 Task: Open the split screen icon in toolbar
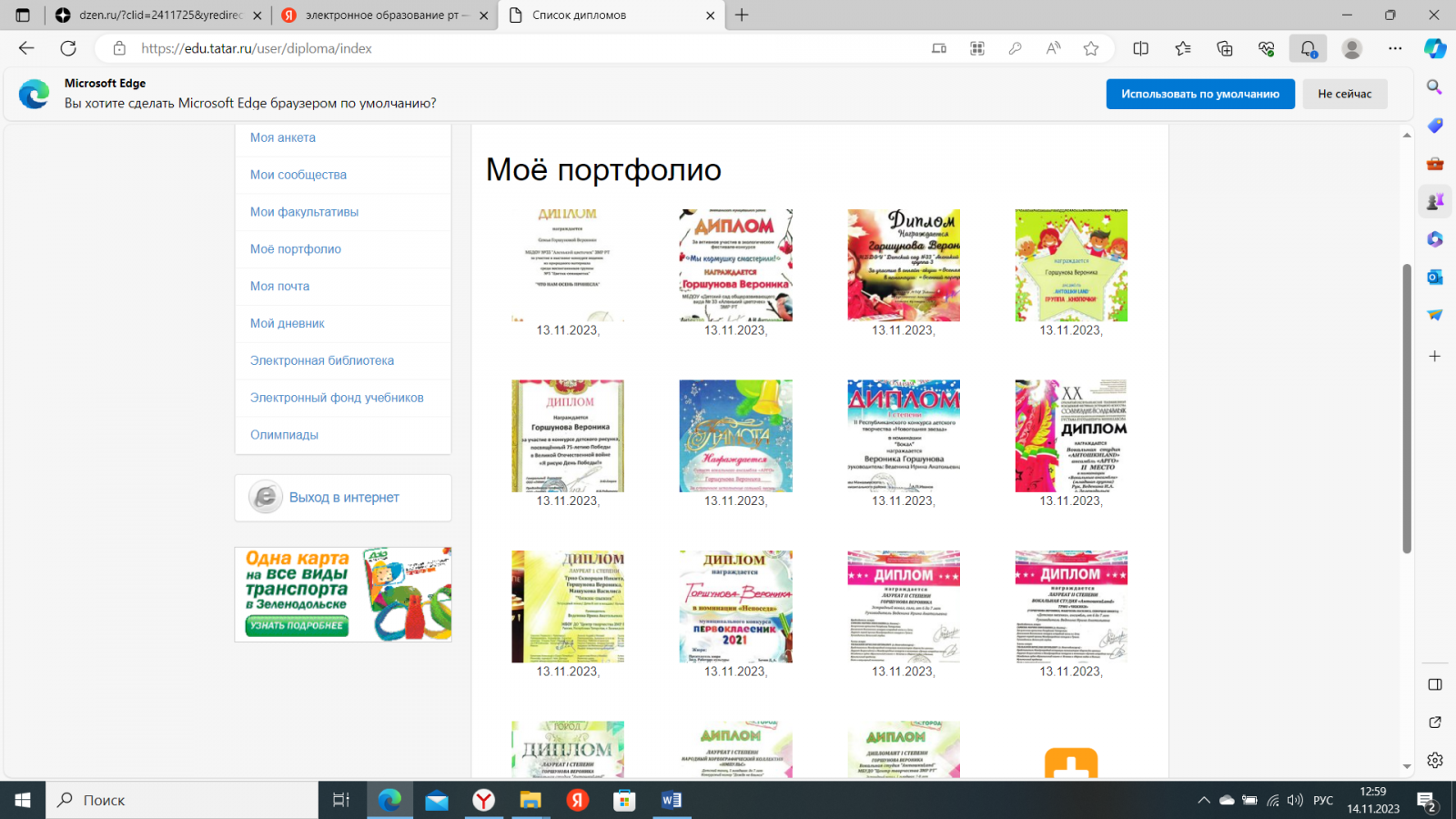coord(1140,48)
